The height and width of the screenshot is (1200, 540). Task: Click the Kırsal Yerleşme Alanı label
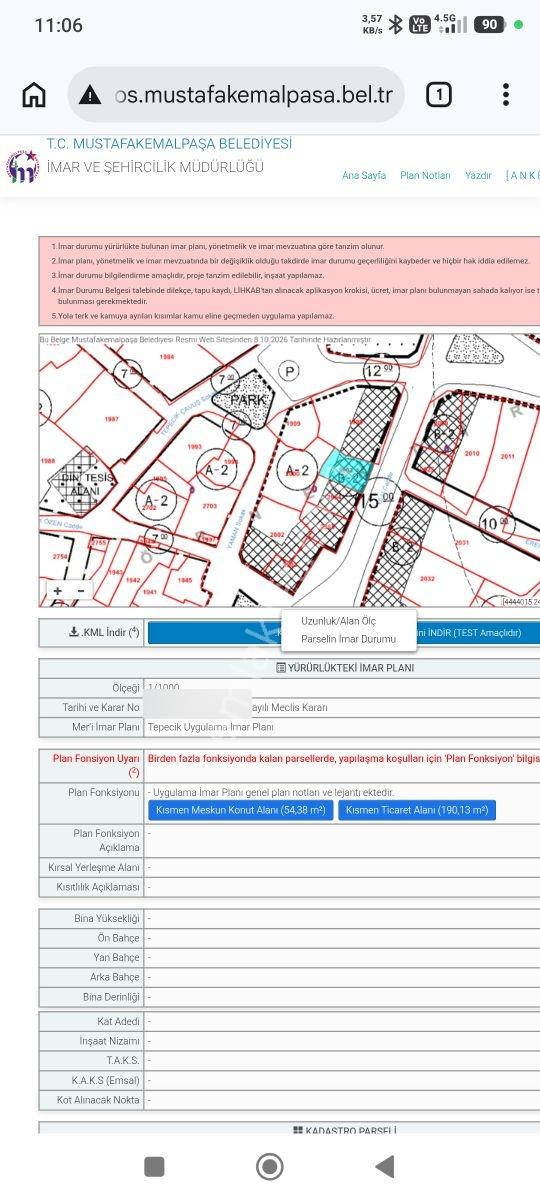pyautogui.click(x=94, y=867)
